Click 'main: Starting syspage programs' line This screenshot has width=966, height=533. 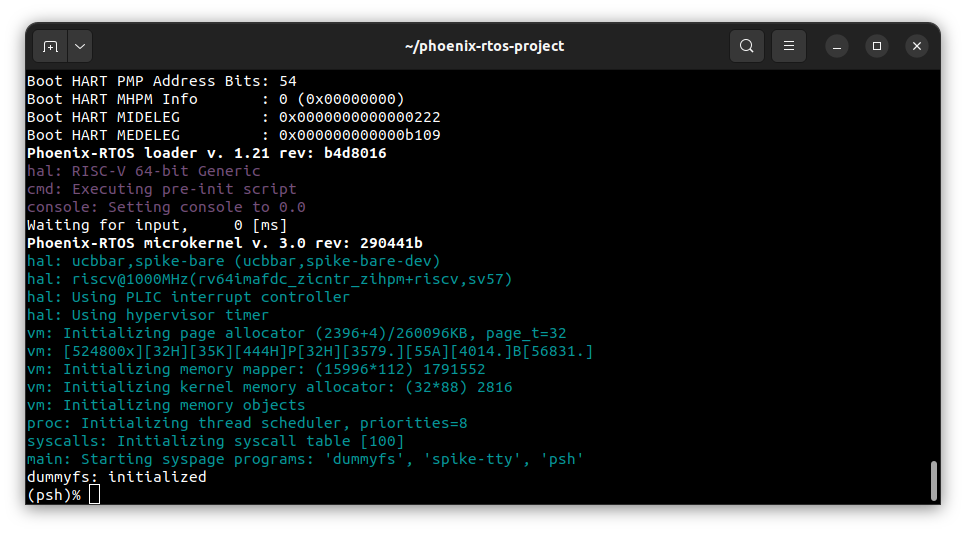tap(306, 459)
